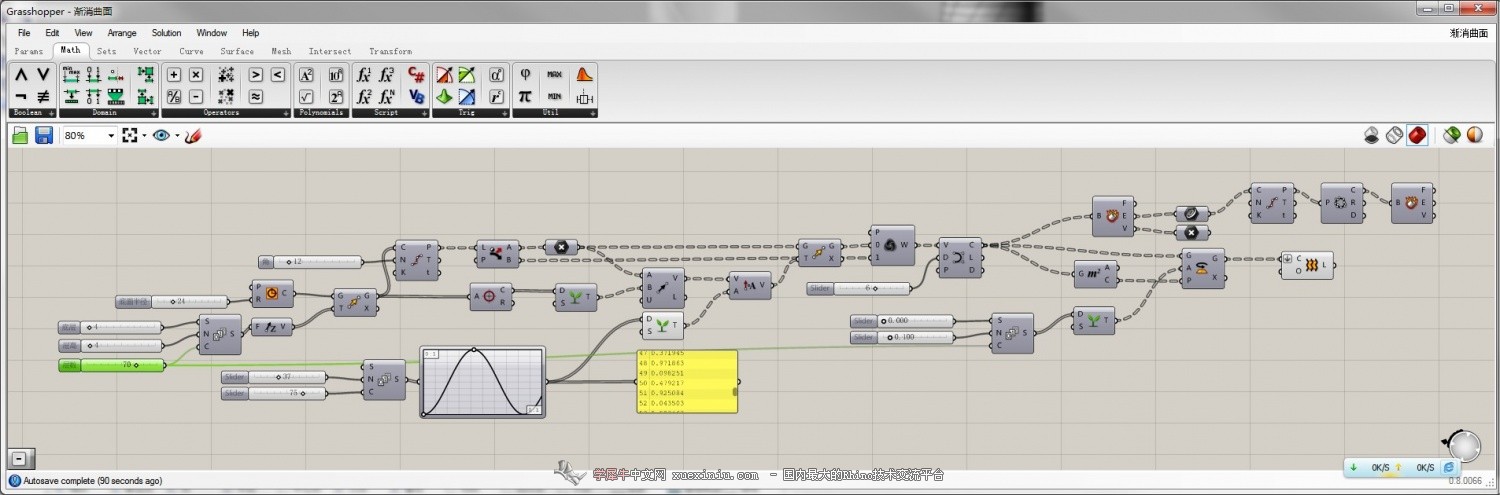Image resolution: width=1500 pixels, height=495 pixels.
Task: Add a C# script component
Action: pos(416,74)
